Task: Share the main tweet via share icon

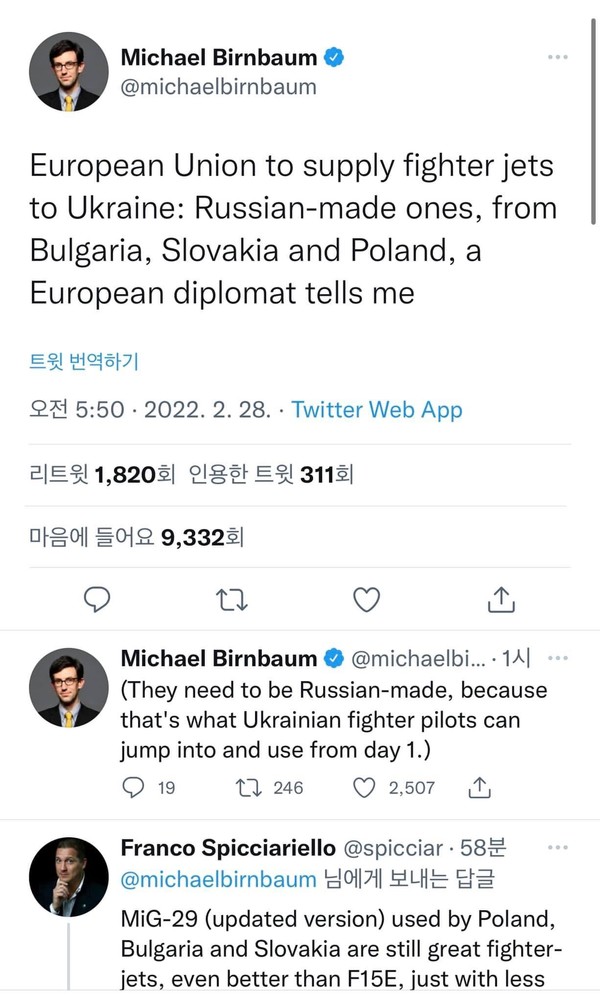Action: (x=501, y=598)
